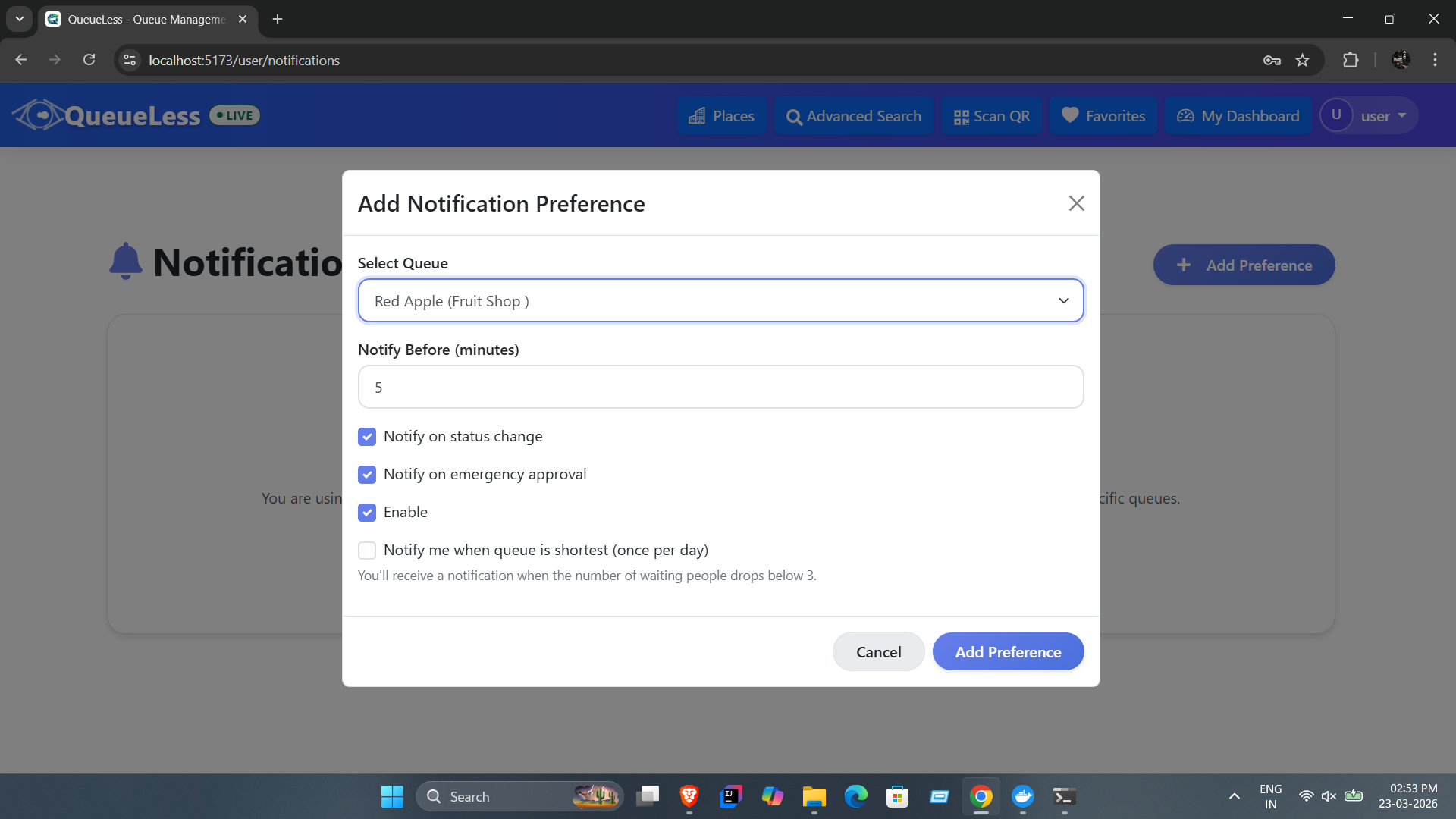Switch to Chrome on the taskbar

click(x=981, y=796)
